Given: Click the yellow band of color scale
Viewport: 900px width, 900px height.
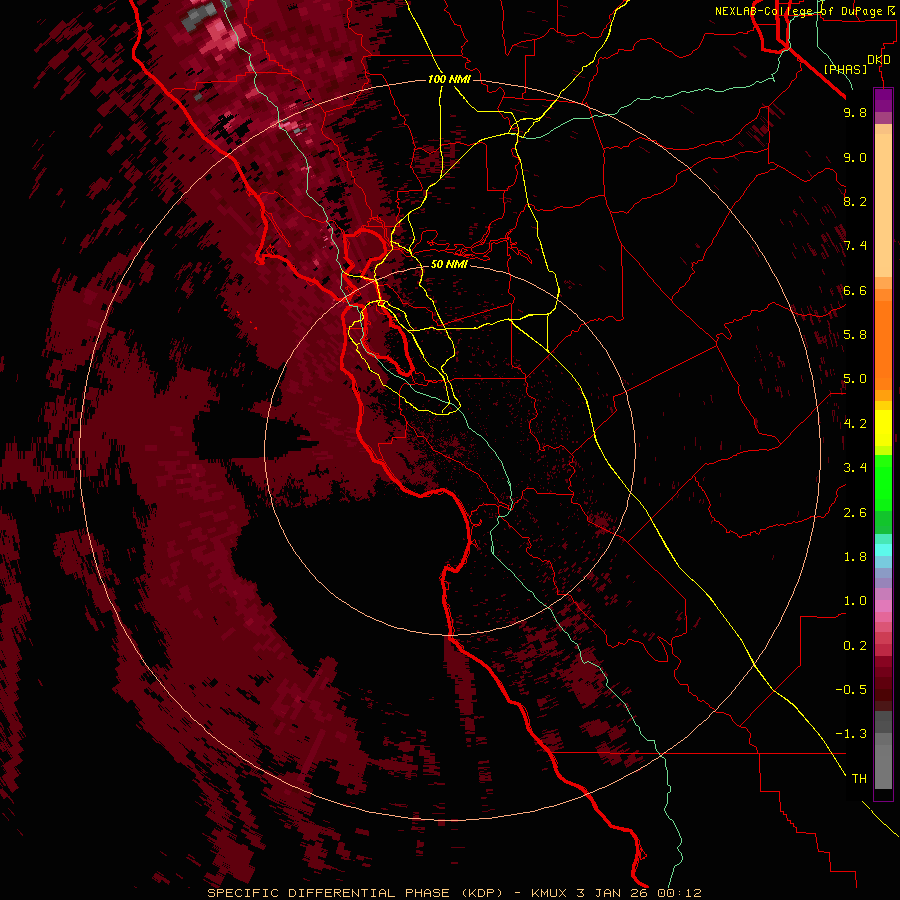Looking at the screenshot, I should [883, 428].
